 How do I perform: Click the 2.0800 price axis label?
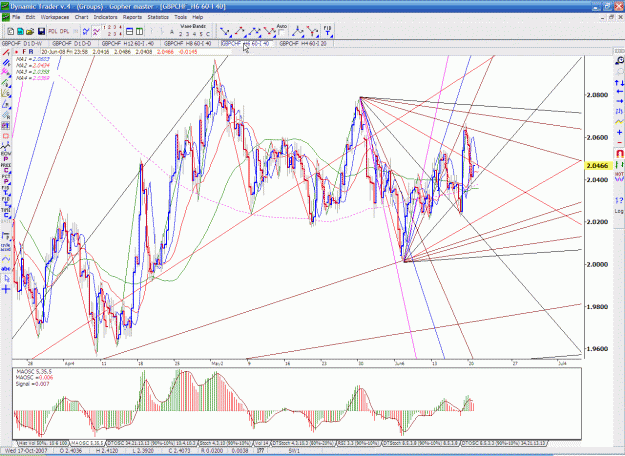pyautogui.click(x=597, y=95)
